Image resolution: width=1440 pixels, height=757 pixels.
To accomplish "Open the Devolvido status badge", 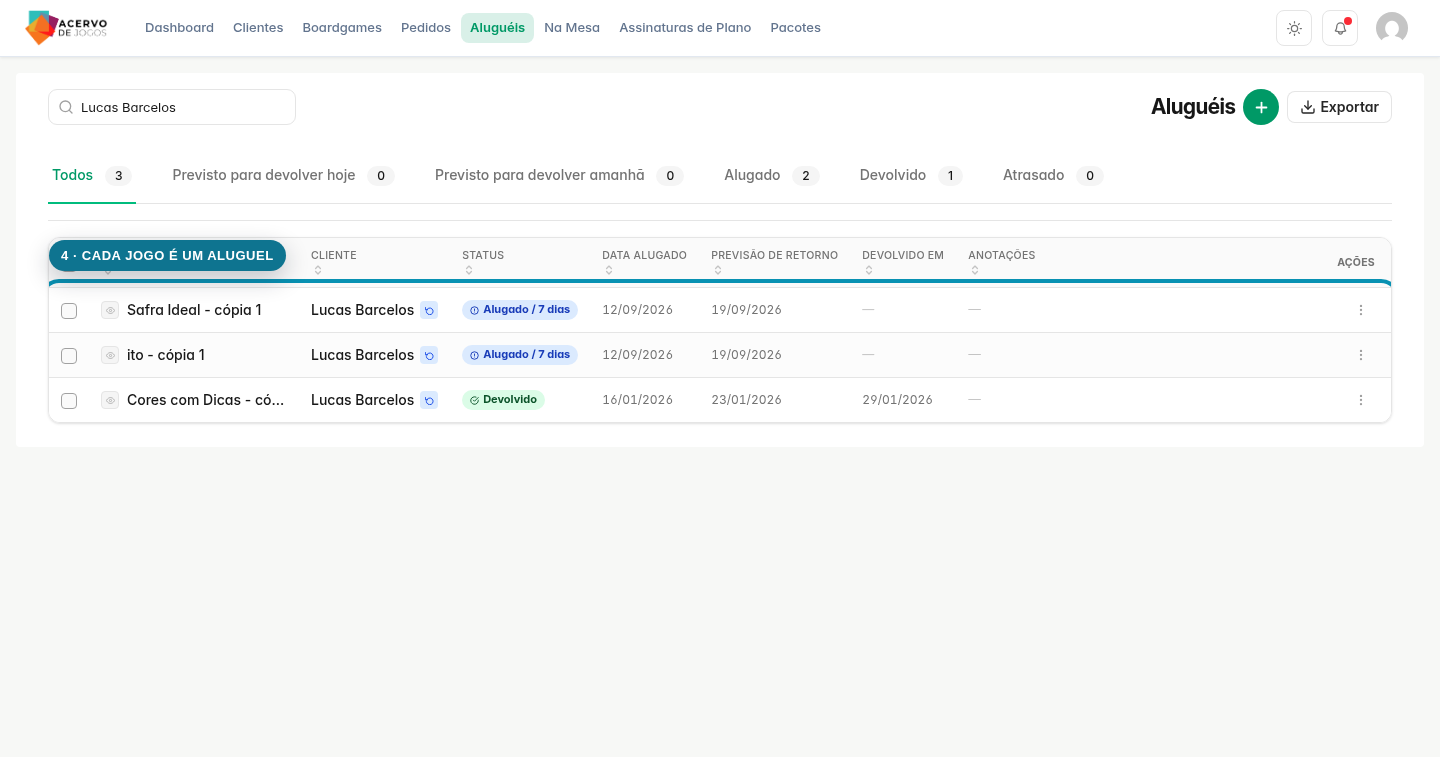I will [503, 400].
